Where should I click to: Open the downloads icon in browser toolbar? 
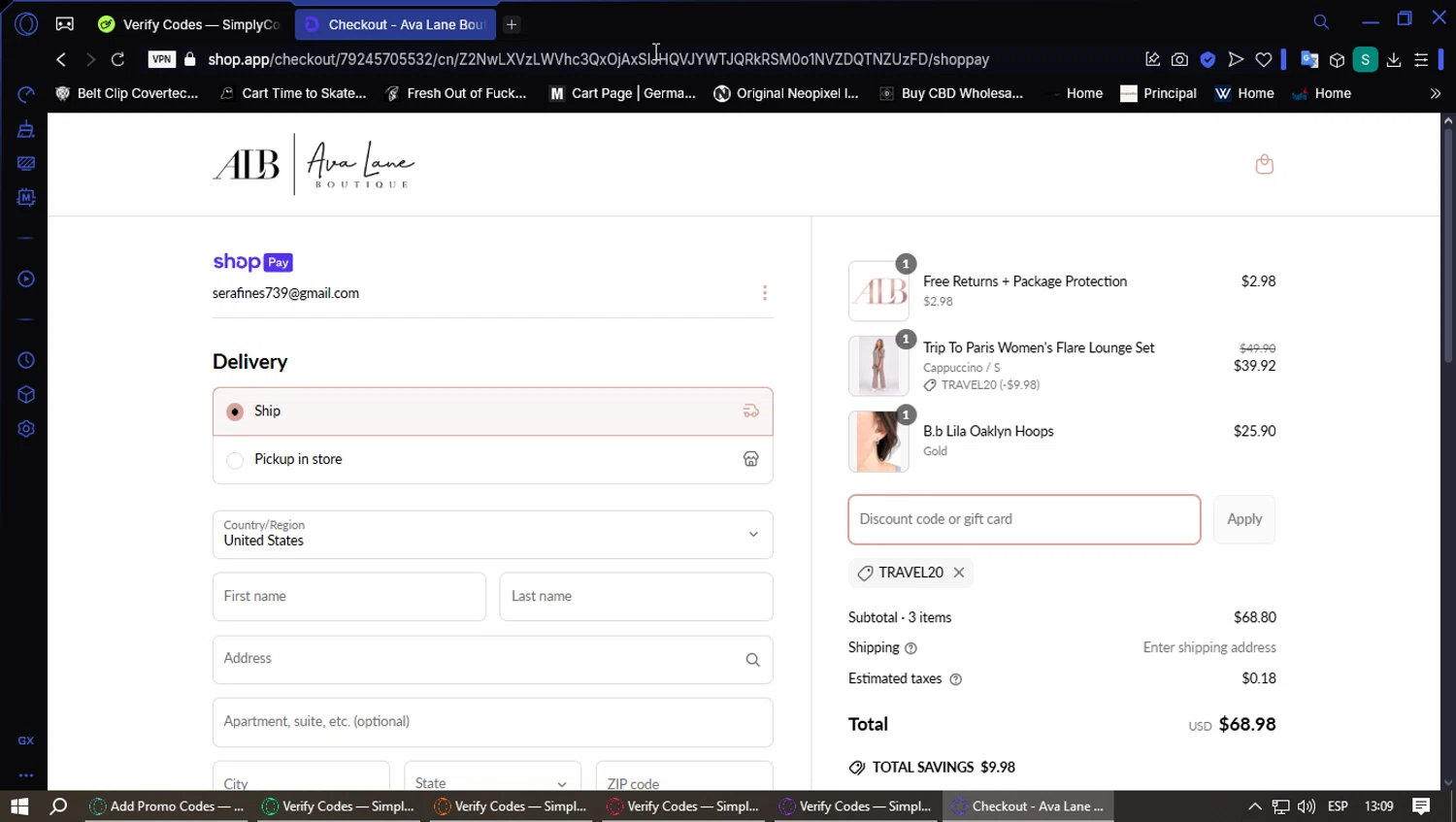click(1394, 59)
